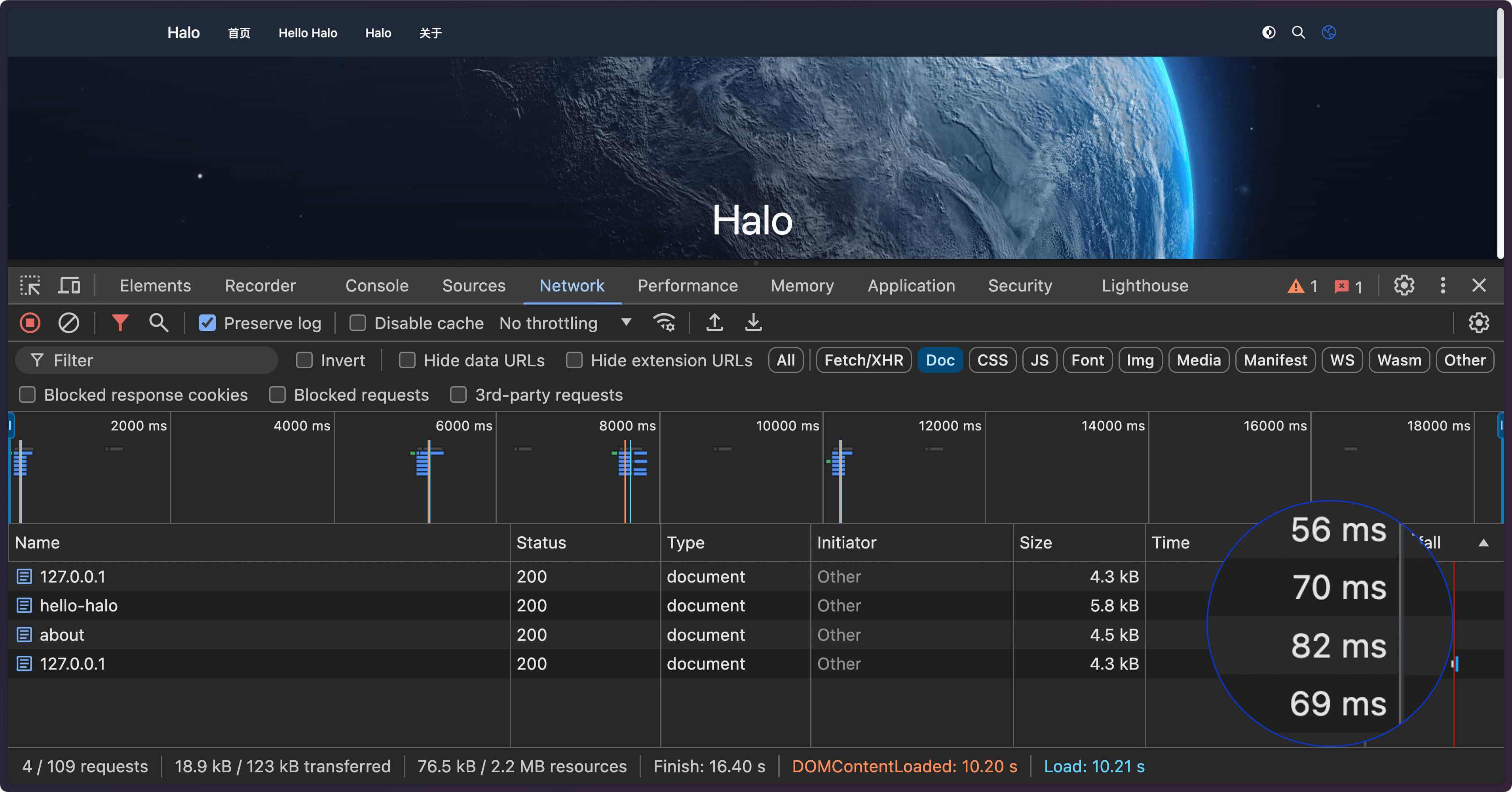The image size is (1512, 792).
Task: Click the All requests filter button
Action: pyautogui.click(x=786, y=359)
